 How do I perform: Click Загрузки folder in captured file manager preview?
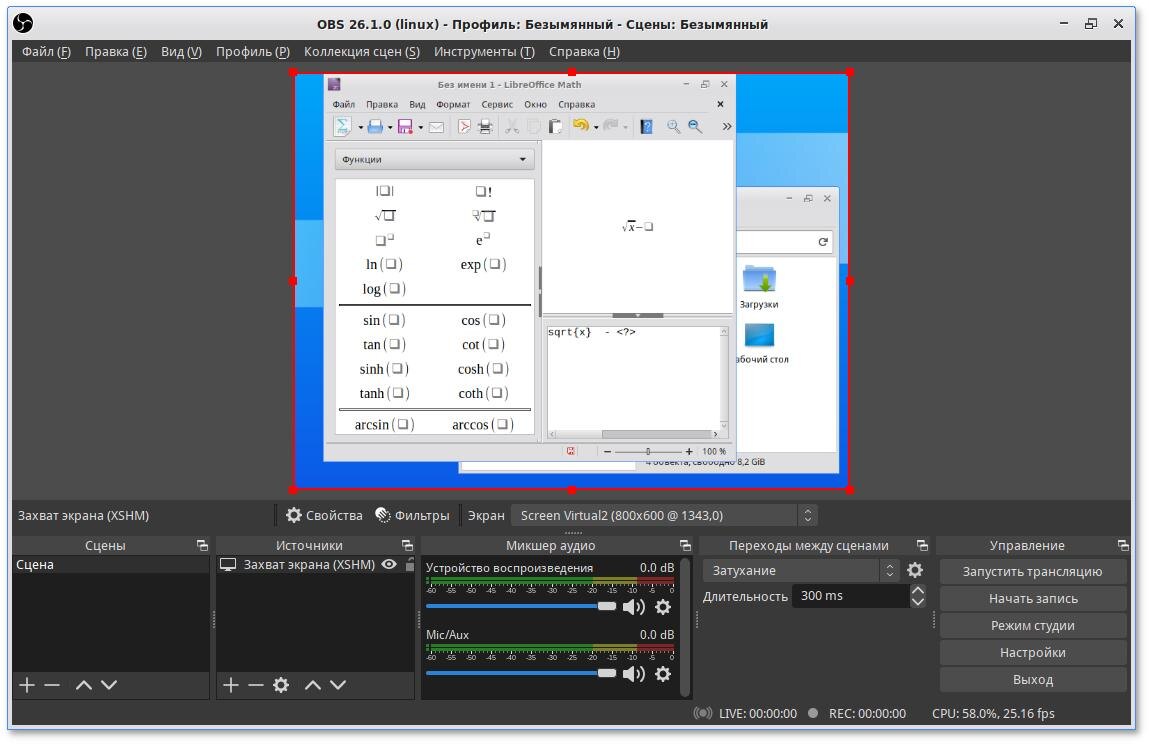pyautogui.click(x=759, y=287)
